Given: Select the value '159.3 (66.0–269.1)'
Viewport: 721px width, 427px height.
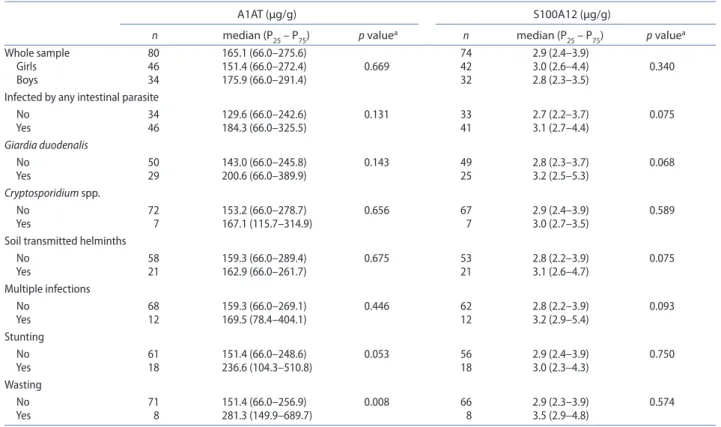Looking at the screenshot, I should point(264,306).
